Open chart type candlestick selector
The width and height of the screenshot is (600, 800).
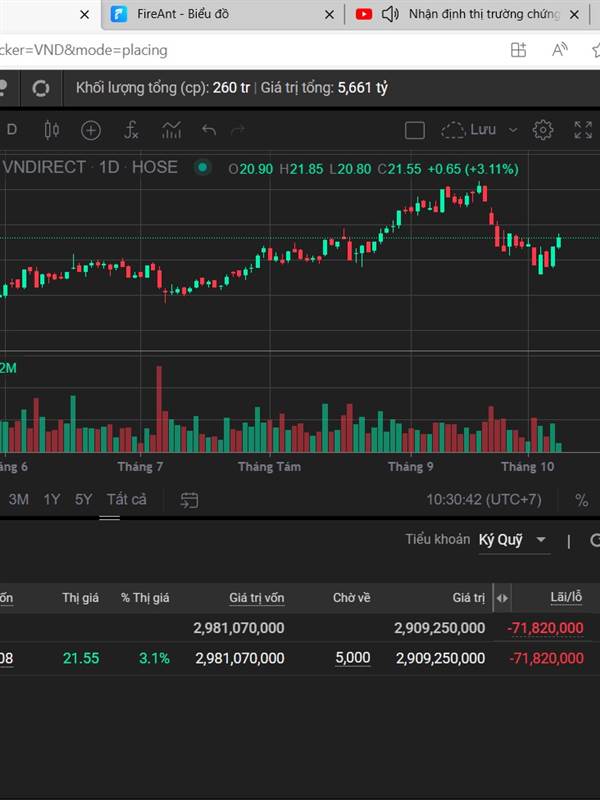[52, 130]
